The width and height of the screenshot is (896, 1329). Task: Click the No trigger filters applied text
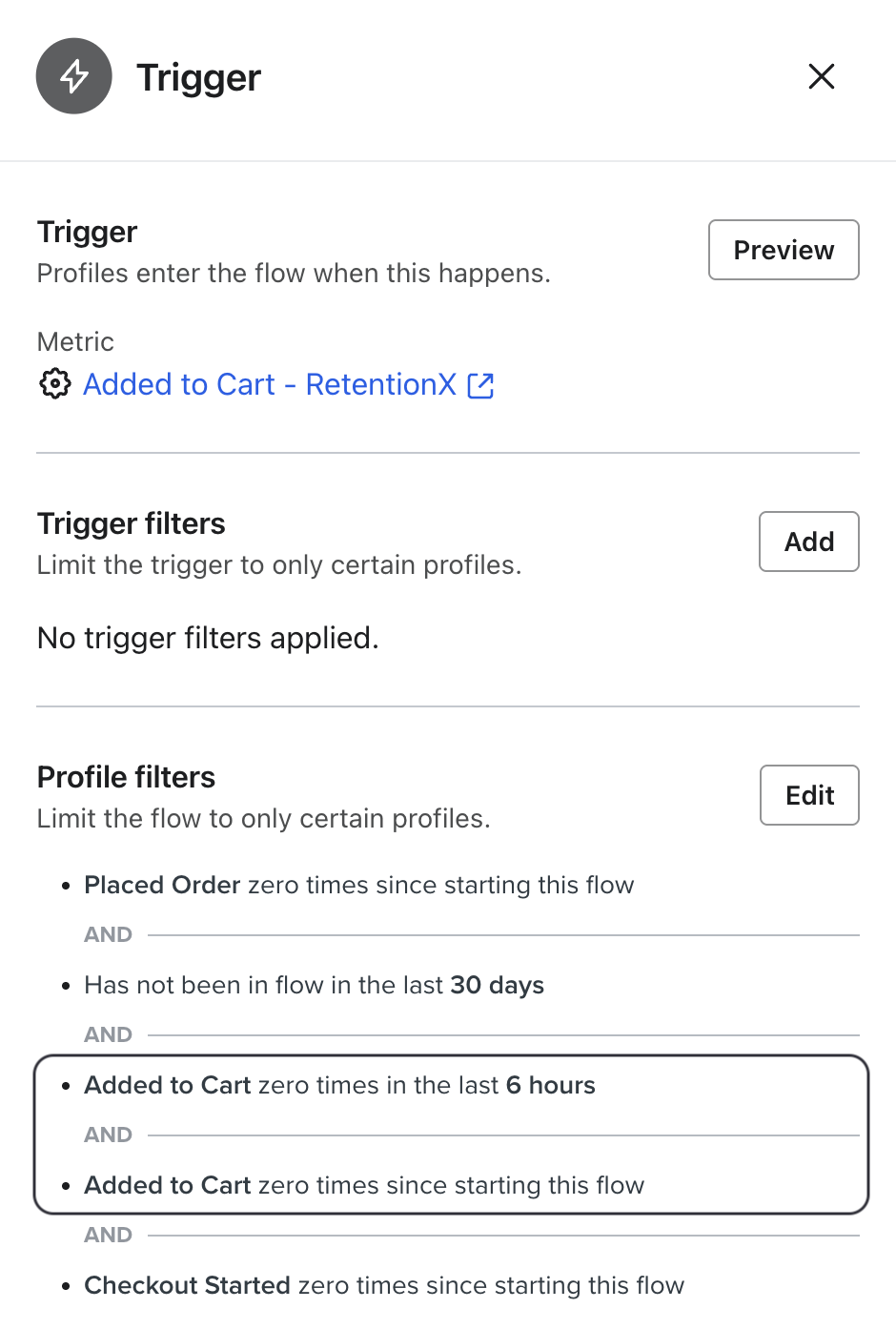coord(206,638)
